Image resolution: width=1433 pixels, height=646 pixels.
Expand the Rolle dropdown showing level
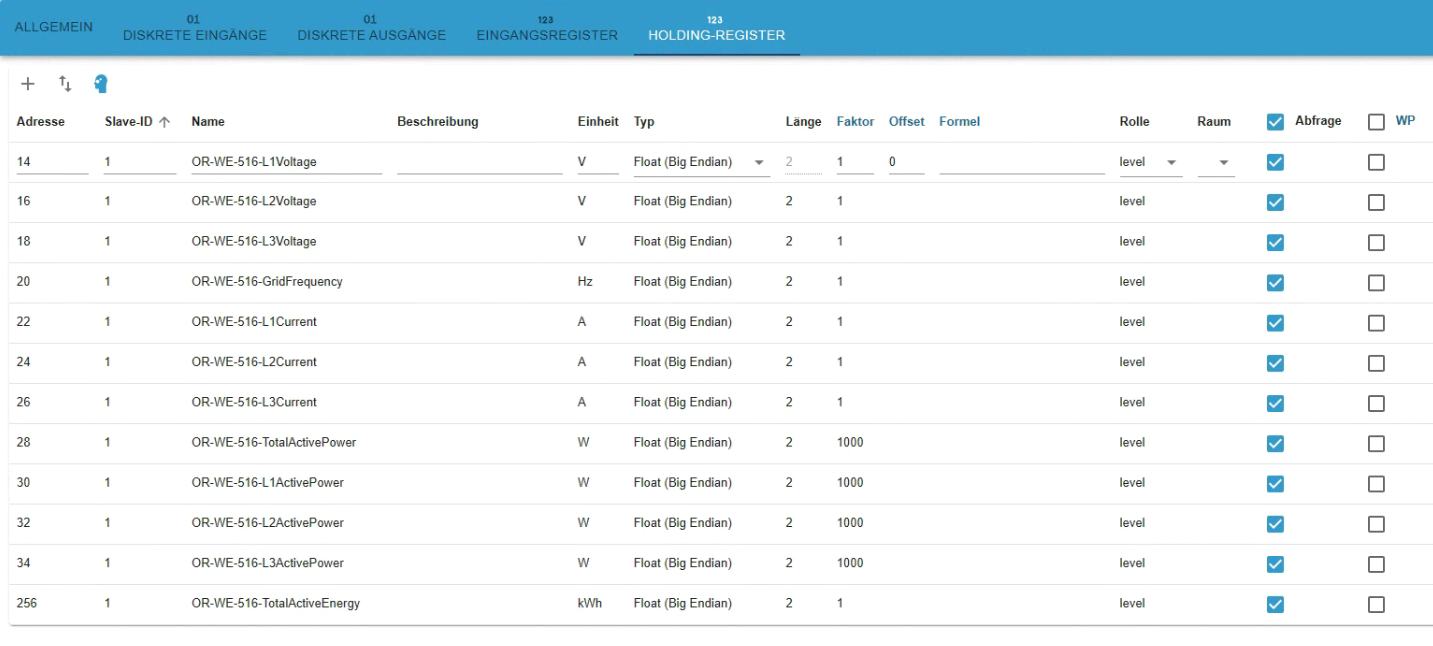[x=1171, y=162]
